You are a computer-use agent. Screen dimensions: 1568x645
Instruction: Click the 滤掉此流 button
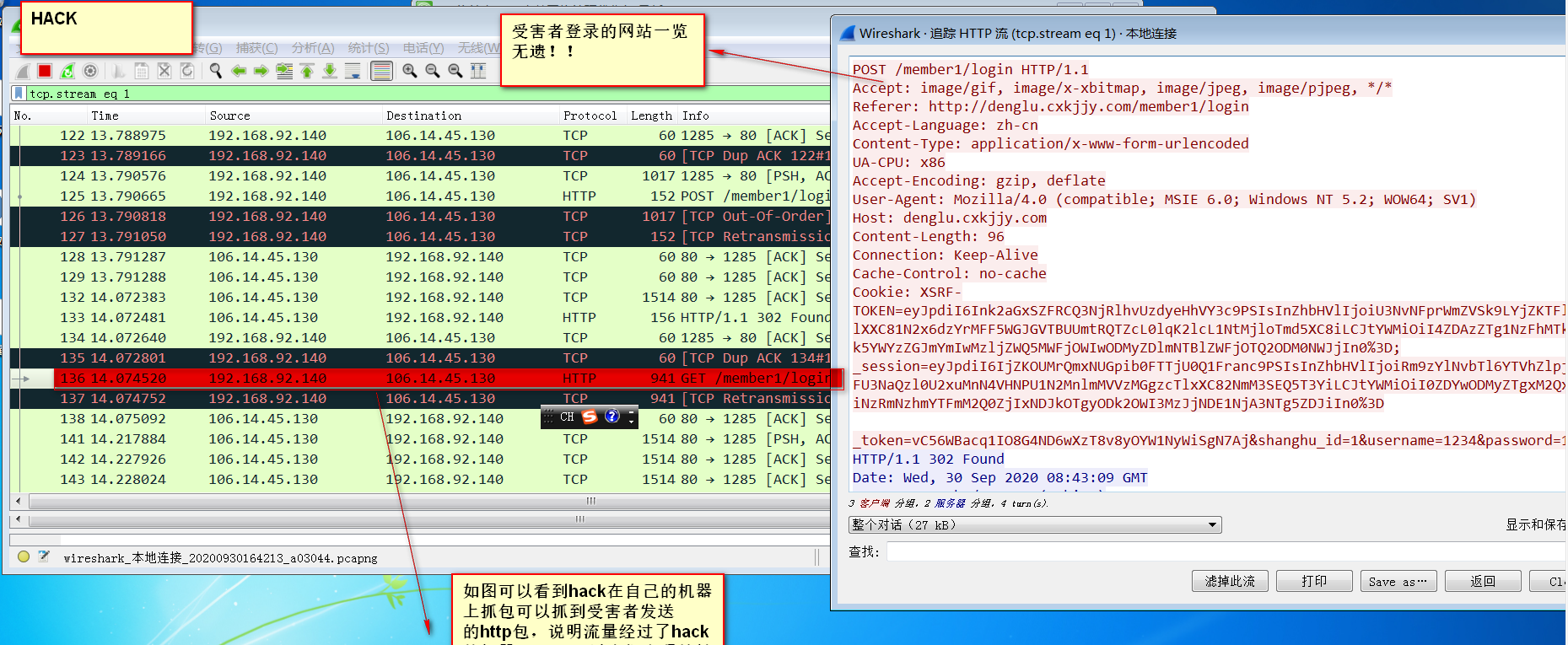click(x=1230, y=581)
